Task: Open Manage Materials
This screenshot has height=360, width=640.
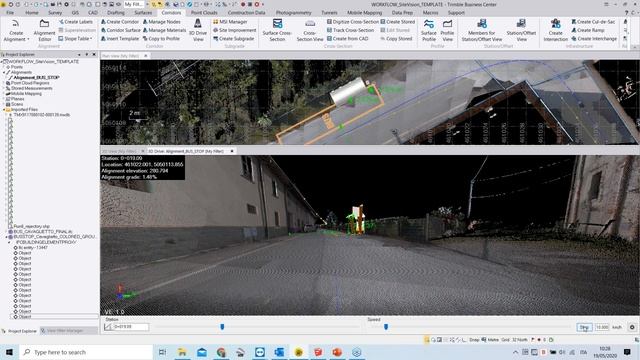Action: [x=164, y=30]
